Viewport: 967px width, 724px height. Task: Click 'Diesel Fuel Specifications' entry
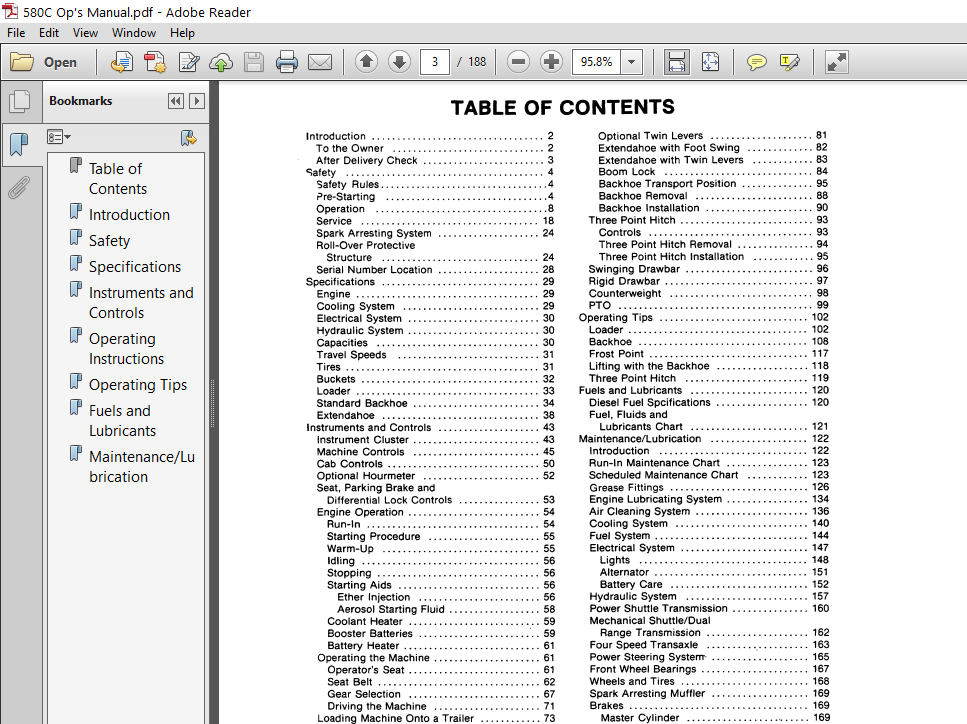pyautogui.click(x=709, y=402)
